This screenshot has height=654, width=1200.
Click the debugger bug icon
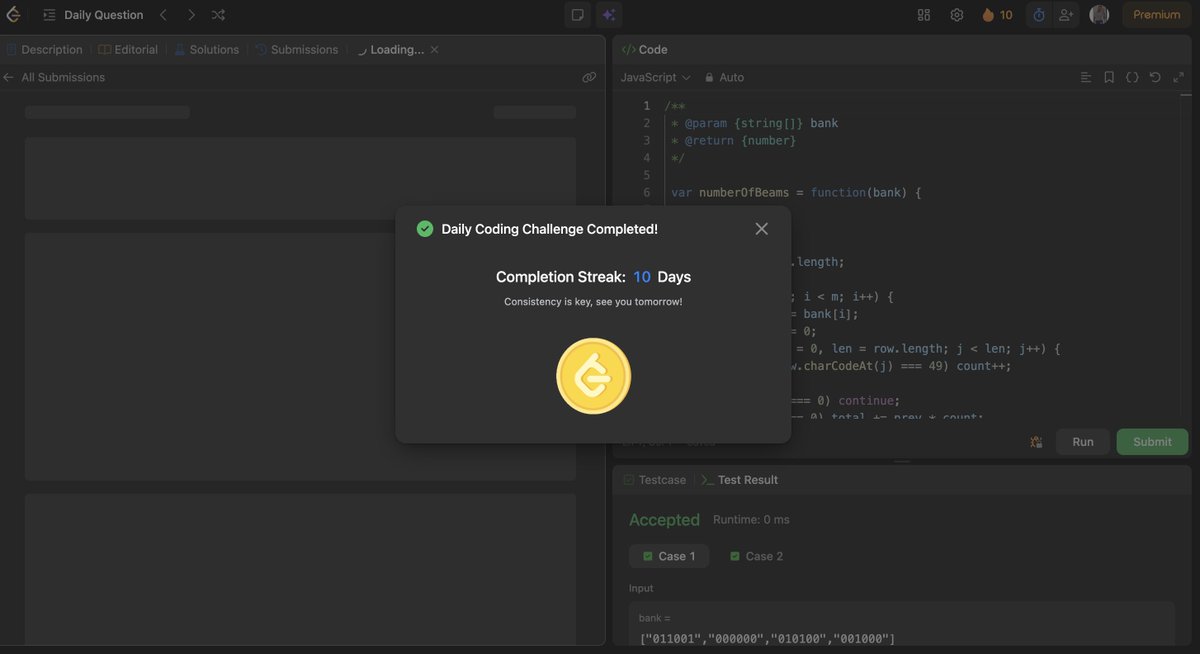(1036, 442)
